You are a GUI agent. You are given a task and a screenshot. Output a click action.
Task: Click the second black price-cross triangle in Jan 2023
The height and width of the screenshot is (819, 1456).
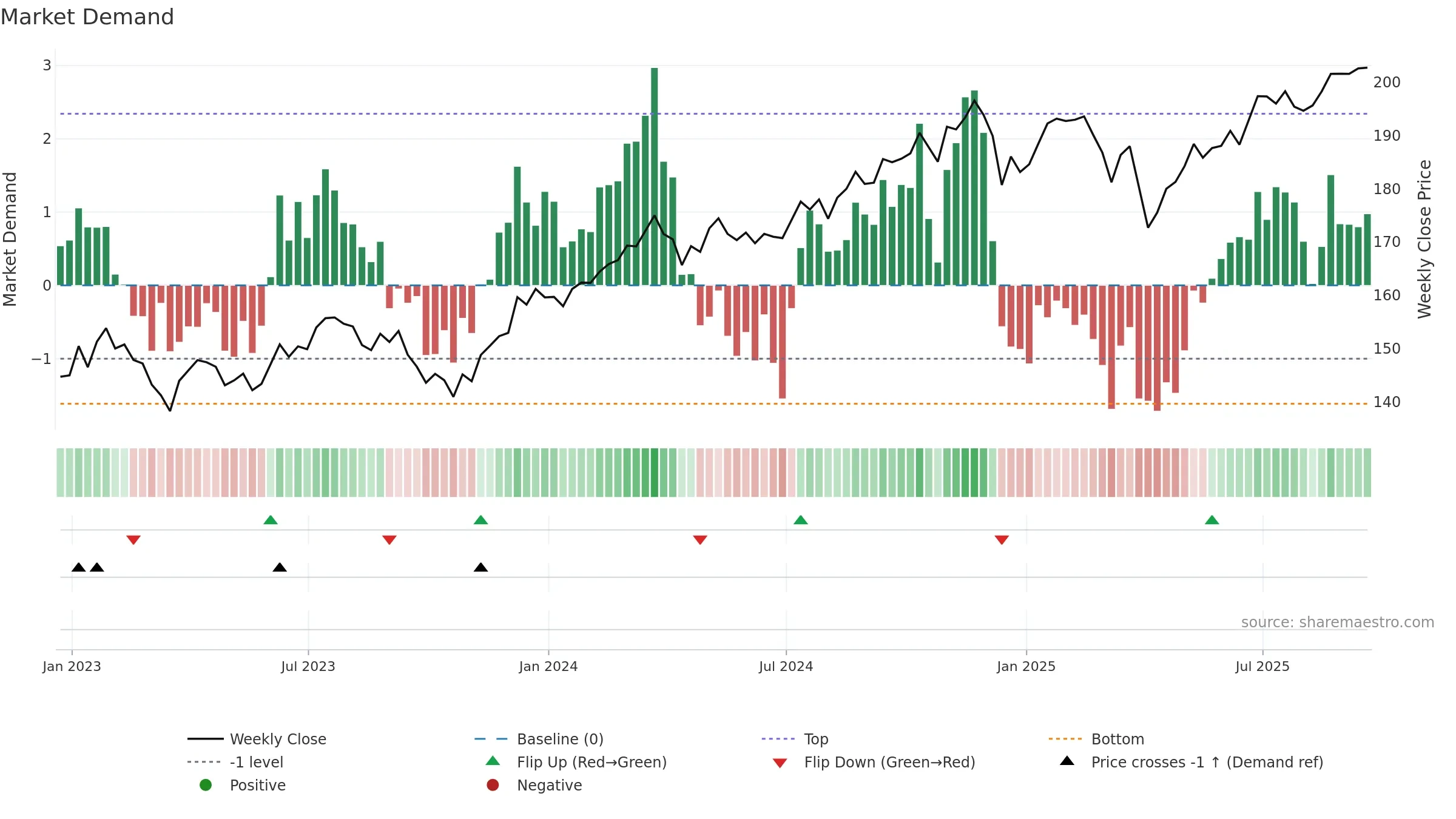[x=97, y=567]
